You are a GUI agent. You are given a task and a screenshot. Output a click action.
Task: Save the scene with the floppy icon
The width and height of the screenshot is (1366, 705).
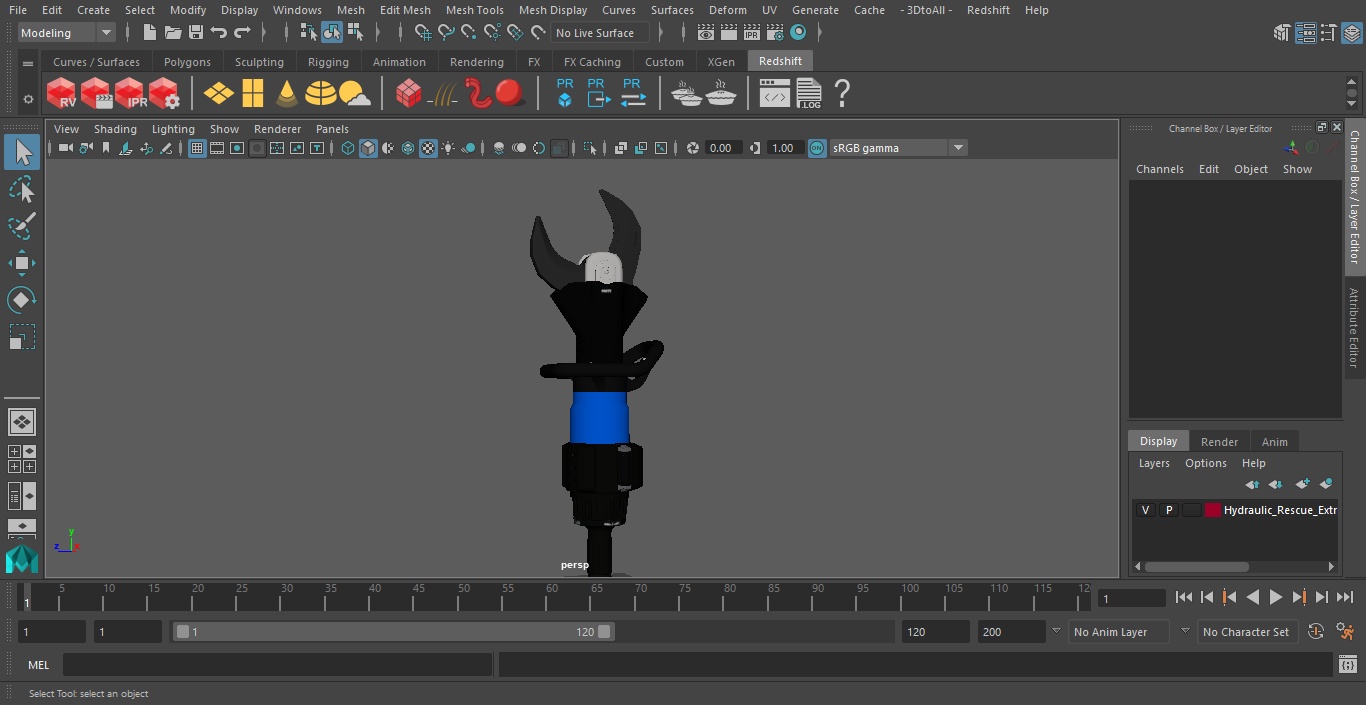point(195,33)
